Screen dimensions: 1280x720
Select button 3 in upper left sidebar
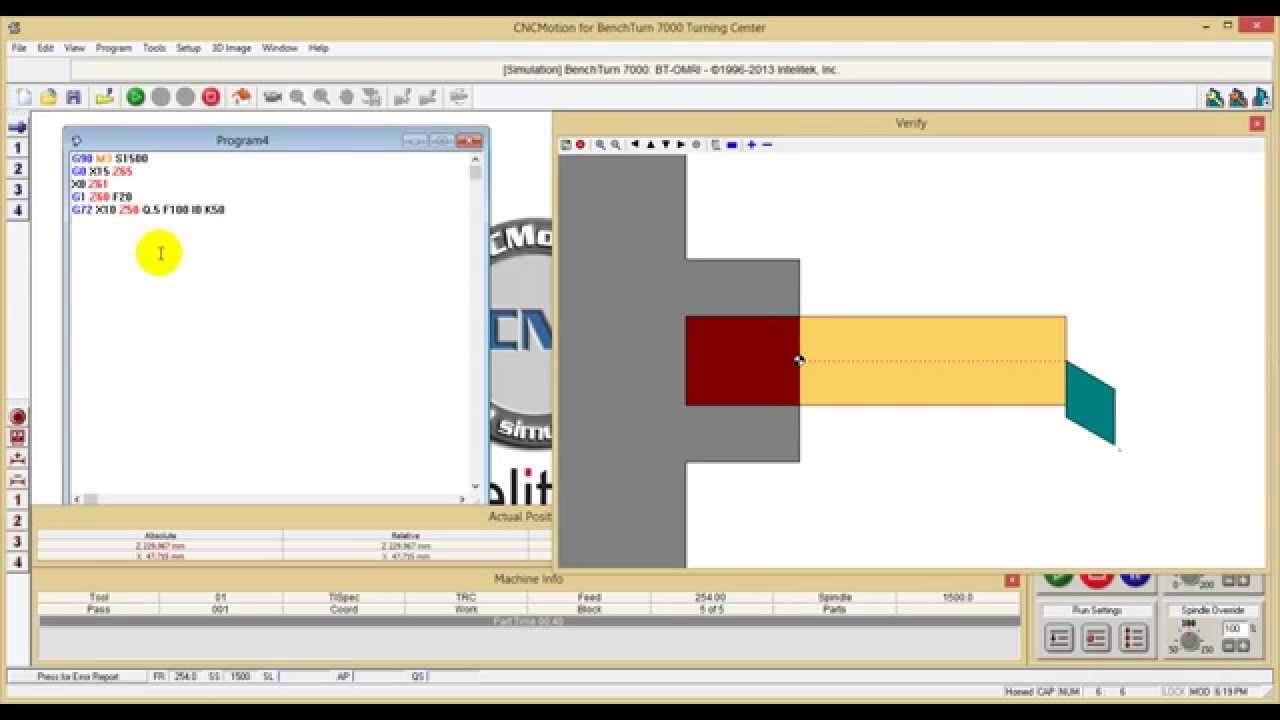[x=17, y=190]
